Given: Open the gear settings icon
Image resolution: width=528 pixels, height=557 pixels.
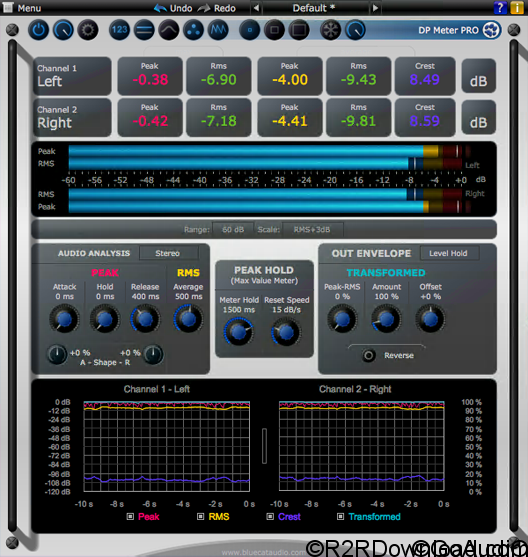Looking at the screenshot, I should point(88,30).
